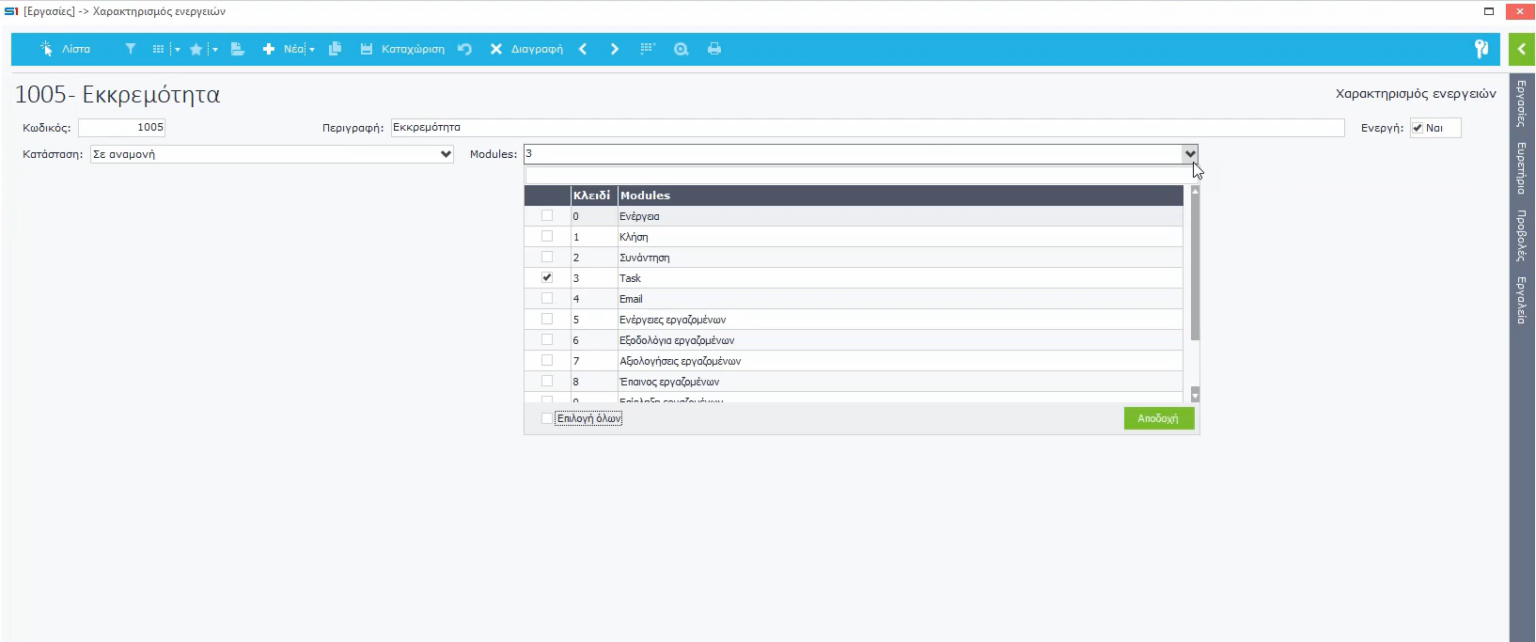The width and height of the screenshot is (1536, 642).
Task: Check the Συνάντηση module checkbox
Action: click(x=546, y=257)
